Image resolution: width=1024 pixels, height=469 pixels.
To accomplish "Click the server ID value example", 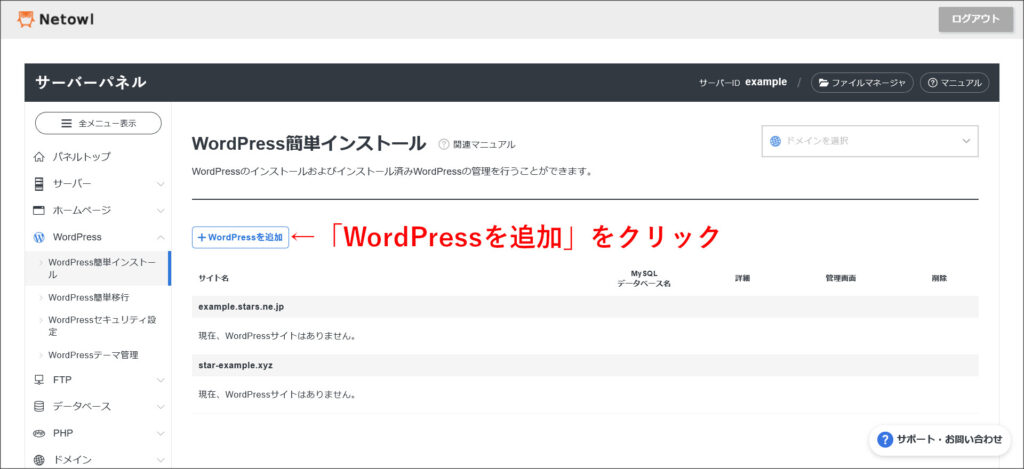I will click(x=766, y=82).
